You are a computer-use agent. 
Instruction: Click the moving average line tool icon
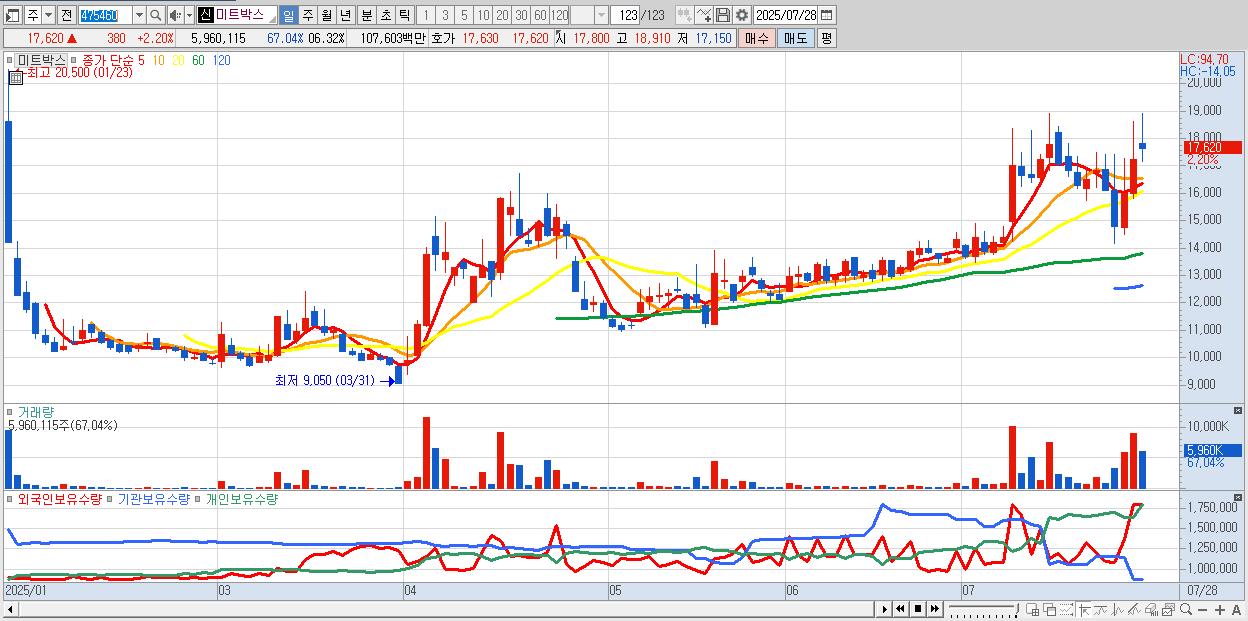(x=1100, y=609)
